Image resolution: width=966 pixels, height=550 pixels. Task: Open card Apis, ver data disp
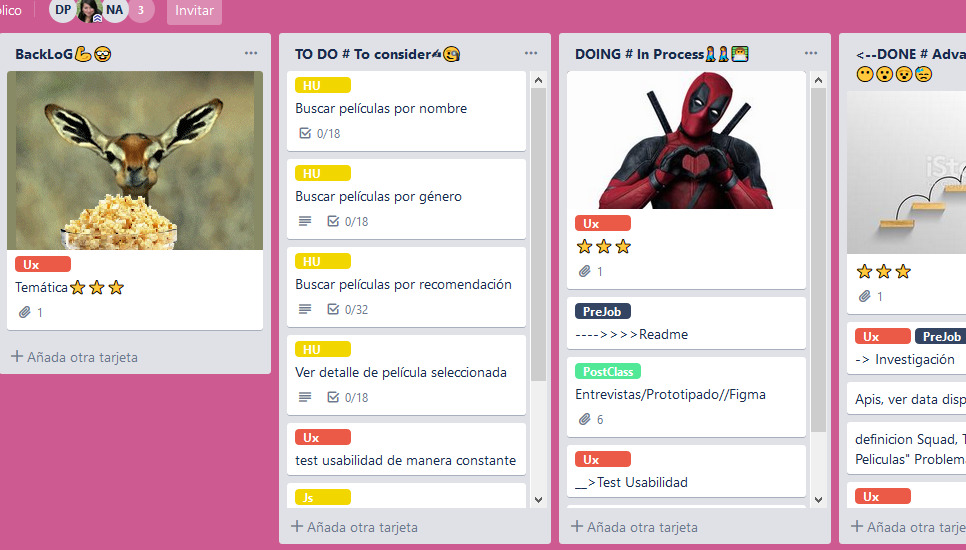coord(906,399)
